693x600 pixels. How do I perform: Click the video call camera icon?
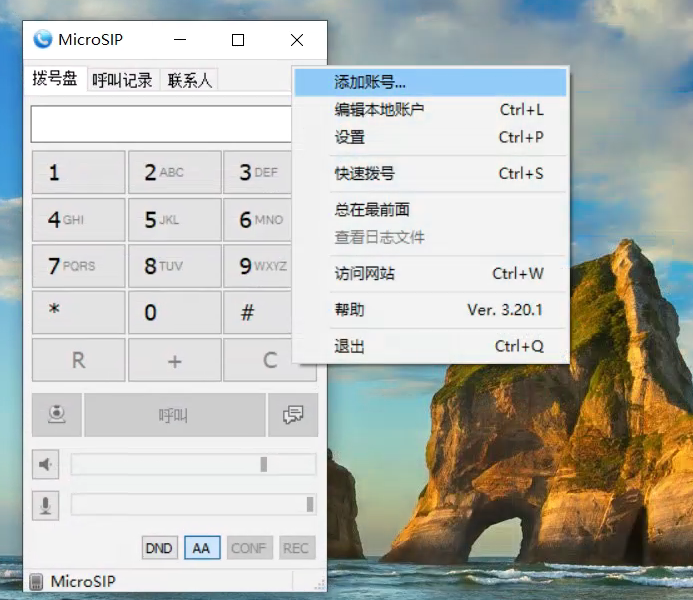(57, 415)
